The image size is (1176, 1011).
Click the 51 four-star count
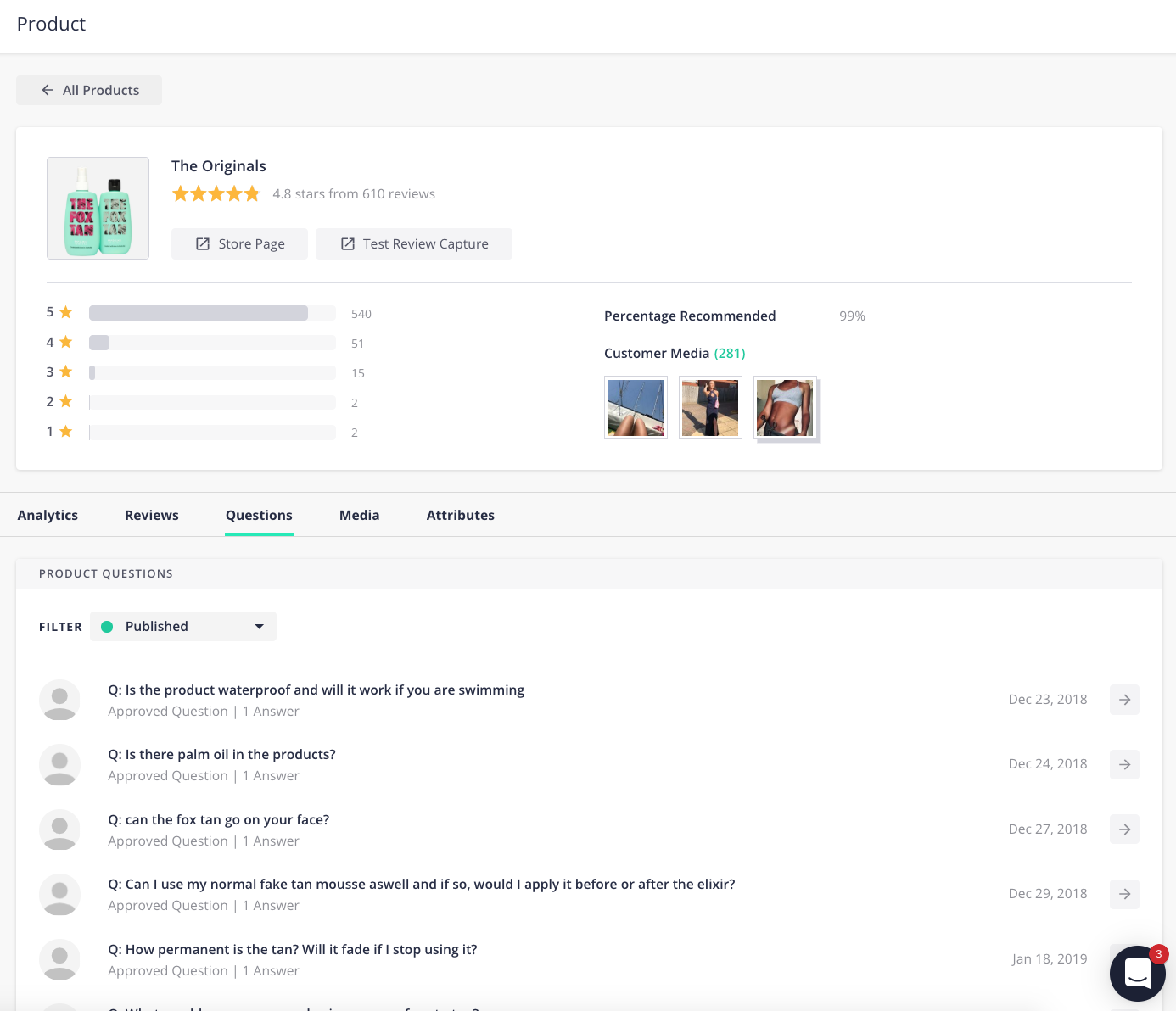[x=357, y=344]
